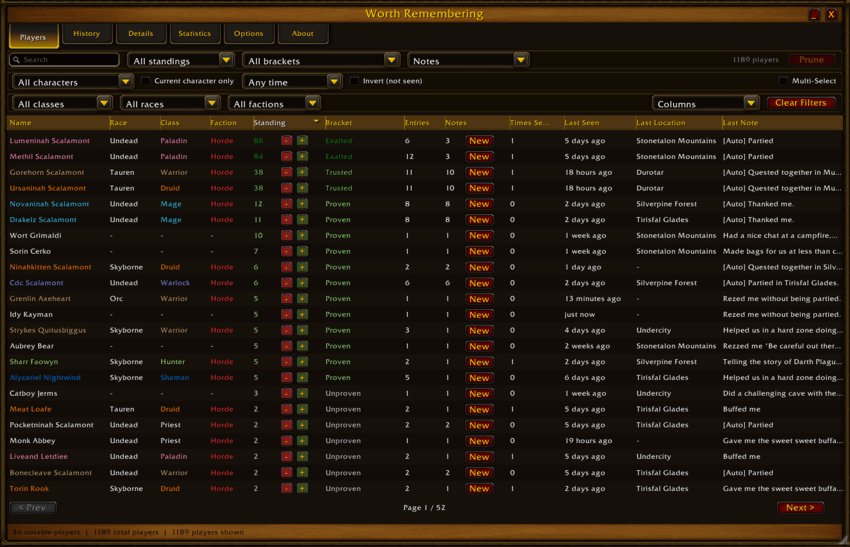Switch to the History tab
Image resolution: width=850 pixels, height=547 pixels.
87,34
